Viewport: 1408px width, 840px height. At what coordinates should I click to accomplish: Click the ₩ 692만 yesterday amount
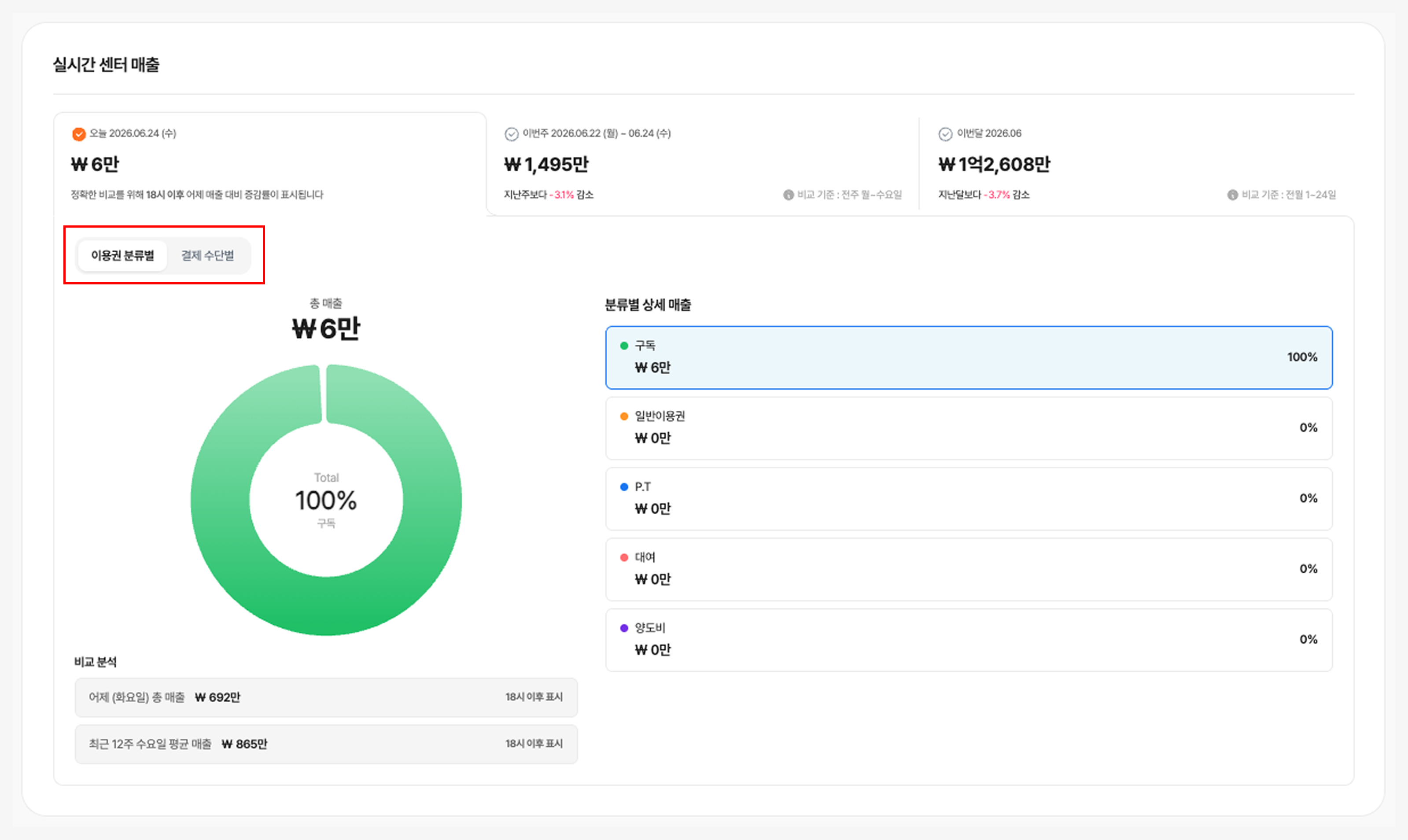[217, 697]
